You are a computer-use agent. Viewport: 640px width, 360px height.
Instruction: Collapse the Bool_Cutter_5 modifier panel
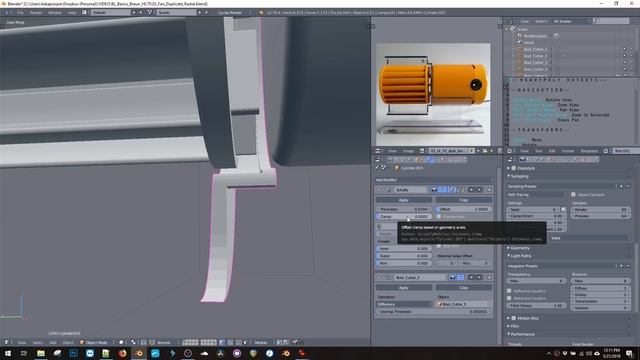379,278
